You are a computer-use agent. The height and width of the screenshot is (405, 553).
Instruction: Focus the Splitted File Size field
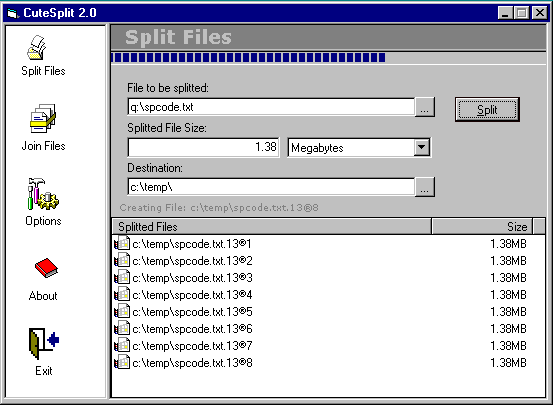pos(203,147)
